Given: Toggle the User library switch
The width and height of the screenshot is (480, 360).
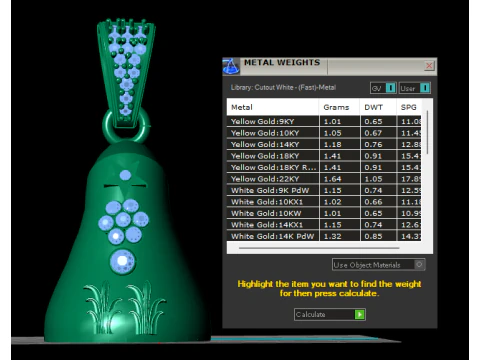Looking at the screenshot, I should coord(414,88).
